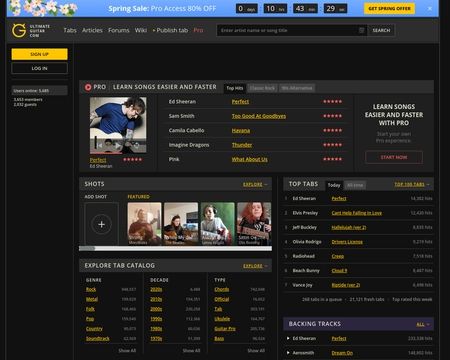Open Creep by Radiohead
The width and height of the screenshot is (450, 360).
click(x=338, y=256)
